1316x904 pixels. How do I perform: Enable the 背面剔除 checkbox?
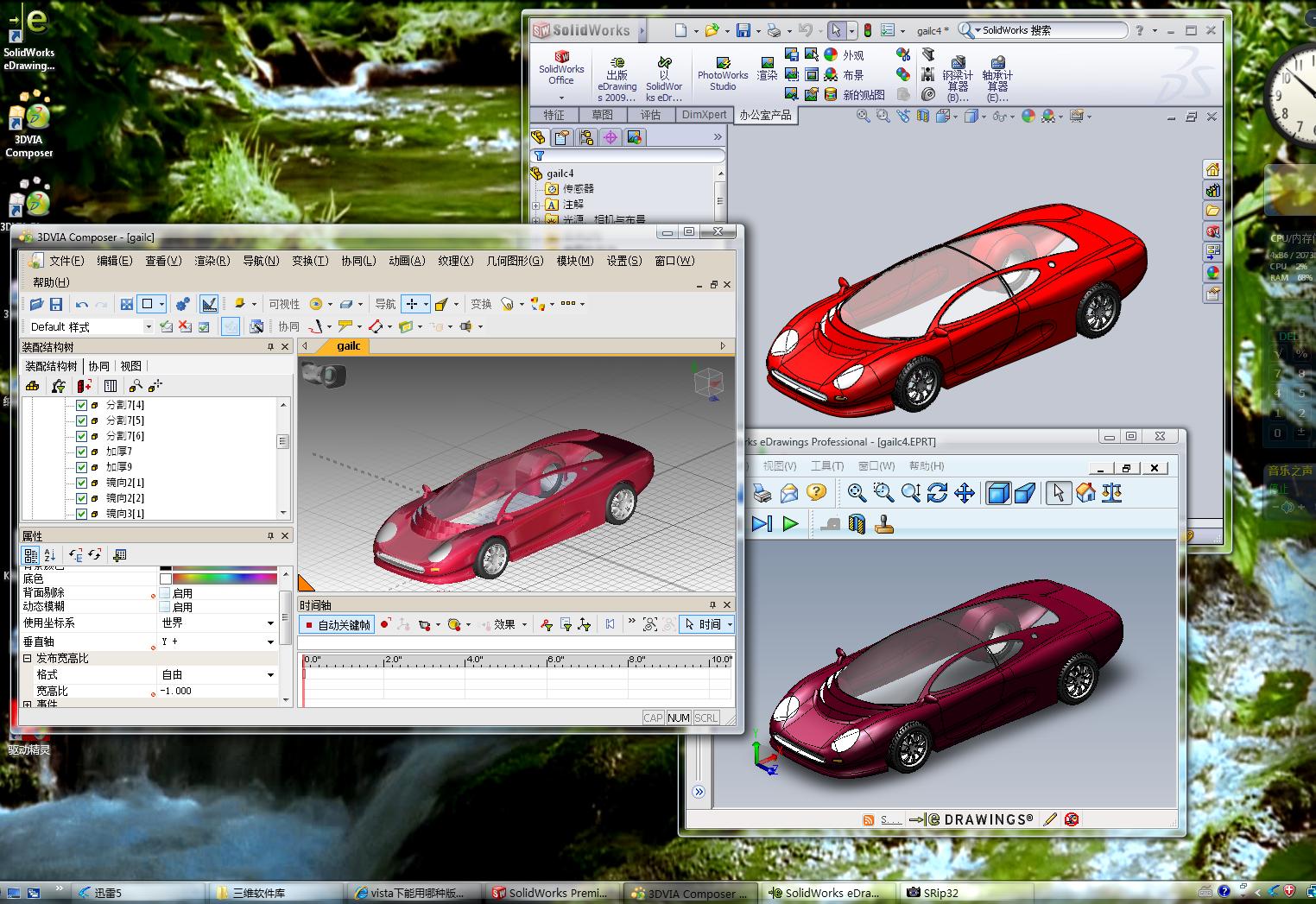click(x=165, y=593)
